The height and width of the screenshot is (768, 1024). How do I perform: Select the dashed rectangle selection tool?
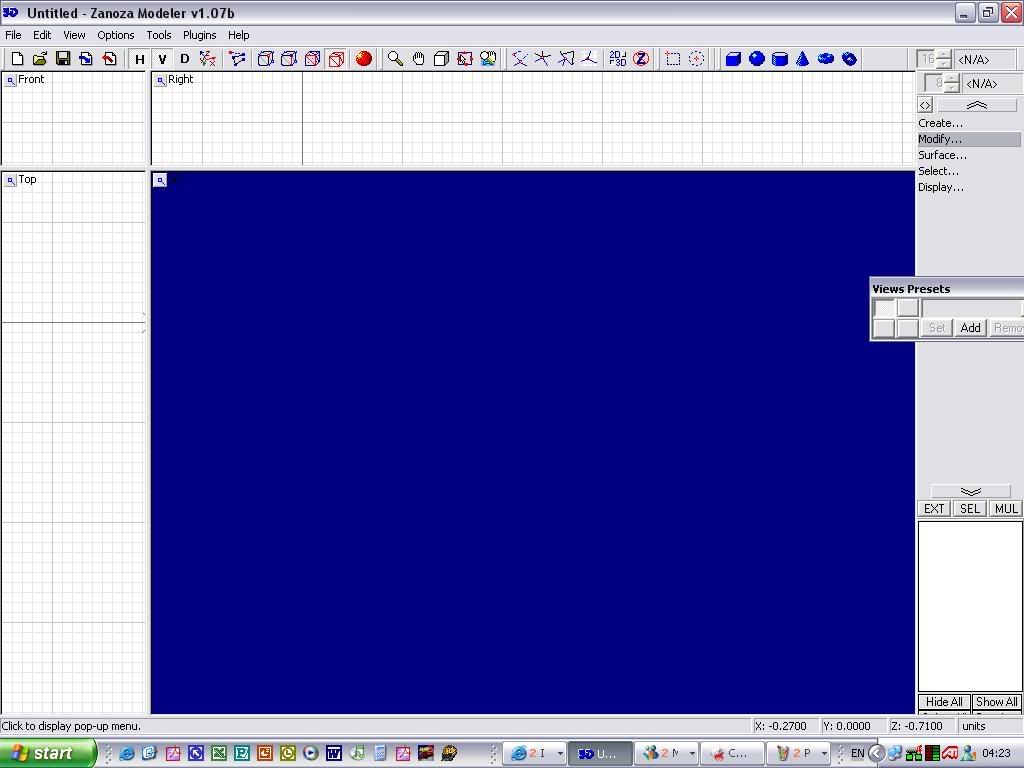click(x=673, y=59)
